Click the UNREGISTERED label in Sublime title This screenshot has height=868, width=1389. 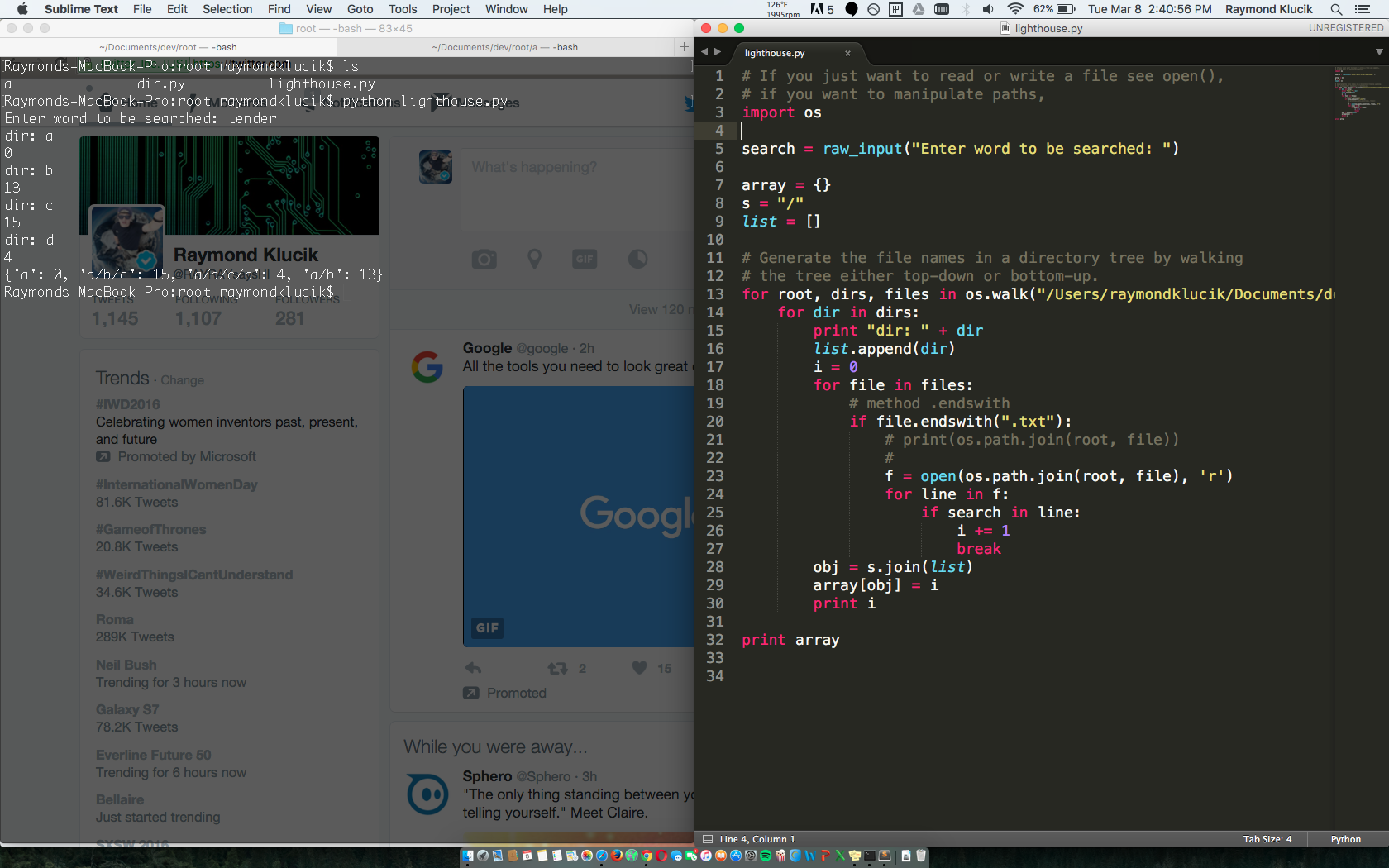click(1345, 28)
